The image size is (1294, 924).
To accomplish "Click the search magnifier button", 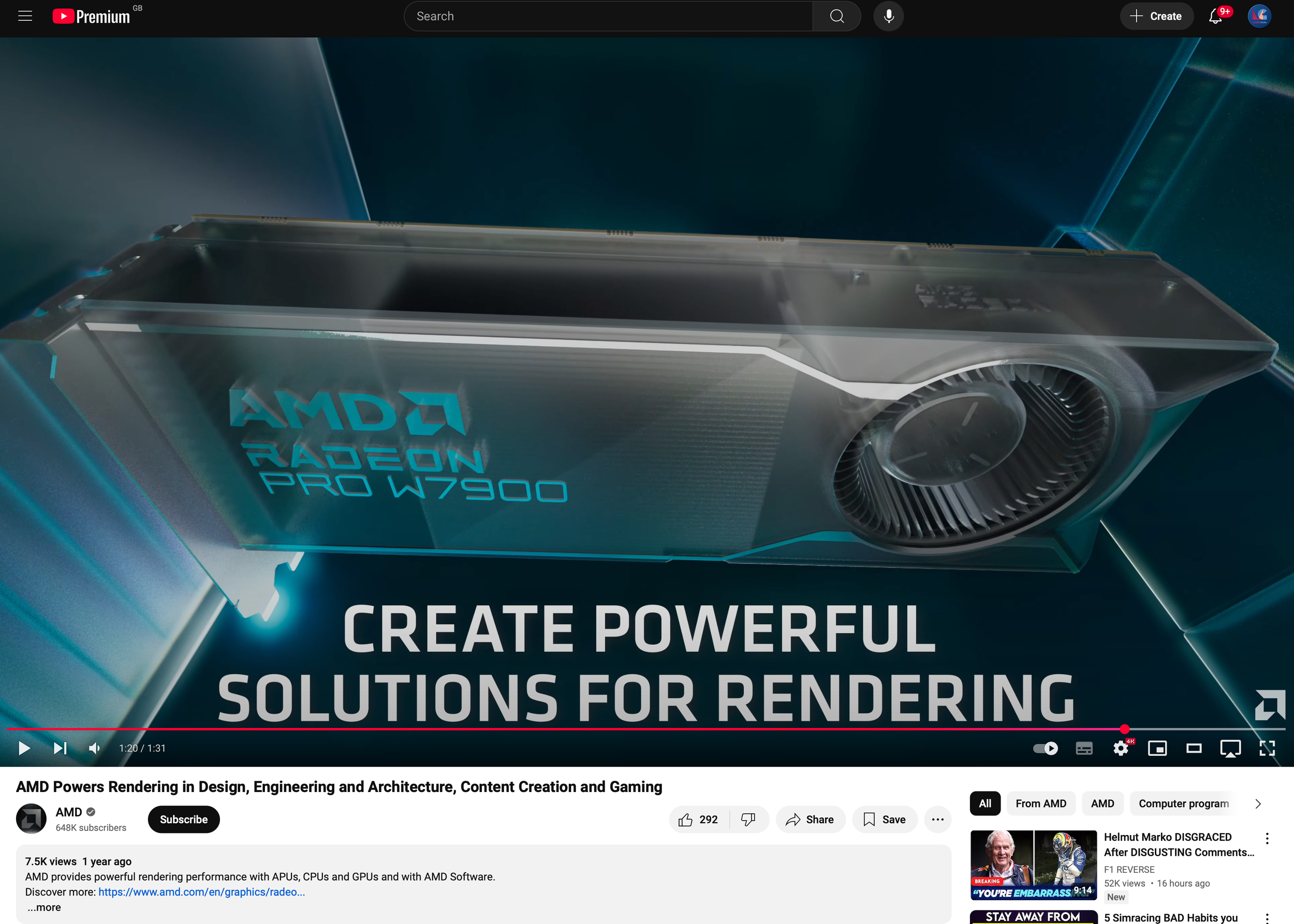I will point(836,16).
